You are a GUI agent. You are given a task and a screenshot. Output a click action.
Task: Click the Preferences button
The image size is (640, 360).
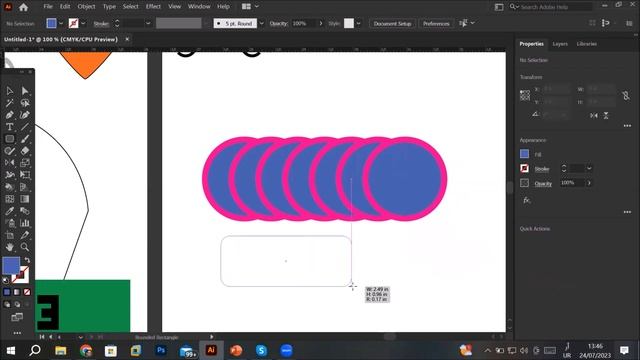click(x=436, y=24)
